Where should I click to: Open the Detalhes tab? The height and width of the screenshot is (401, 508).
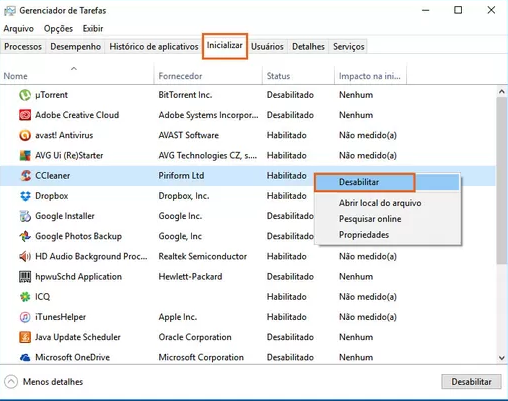click(x=308, y=47)
